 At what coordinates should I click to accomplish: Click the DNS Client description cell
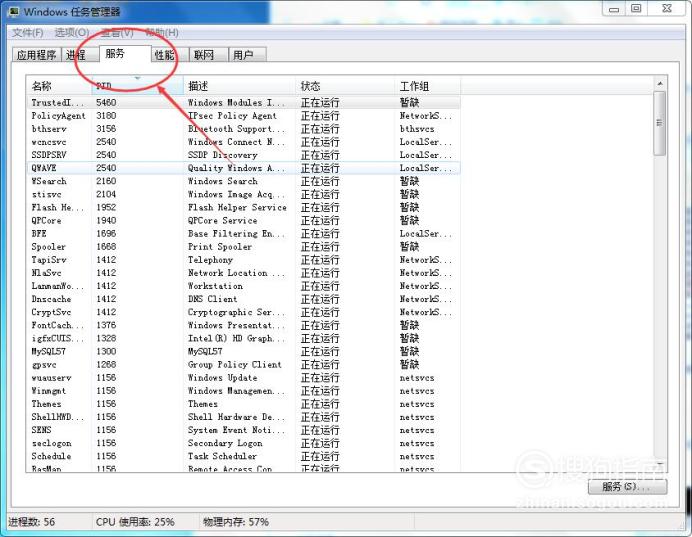pyautogui.click(x=212, y=299)
